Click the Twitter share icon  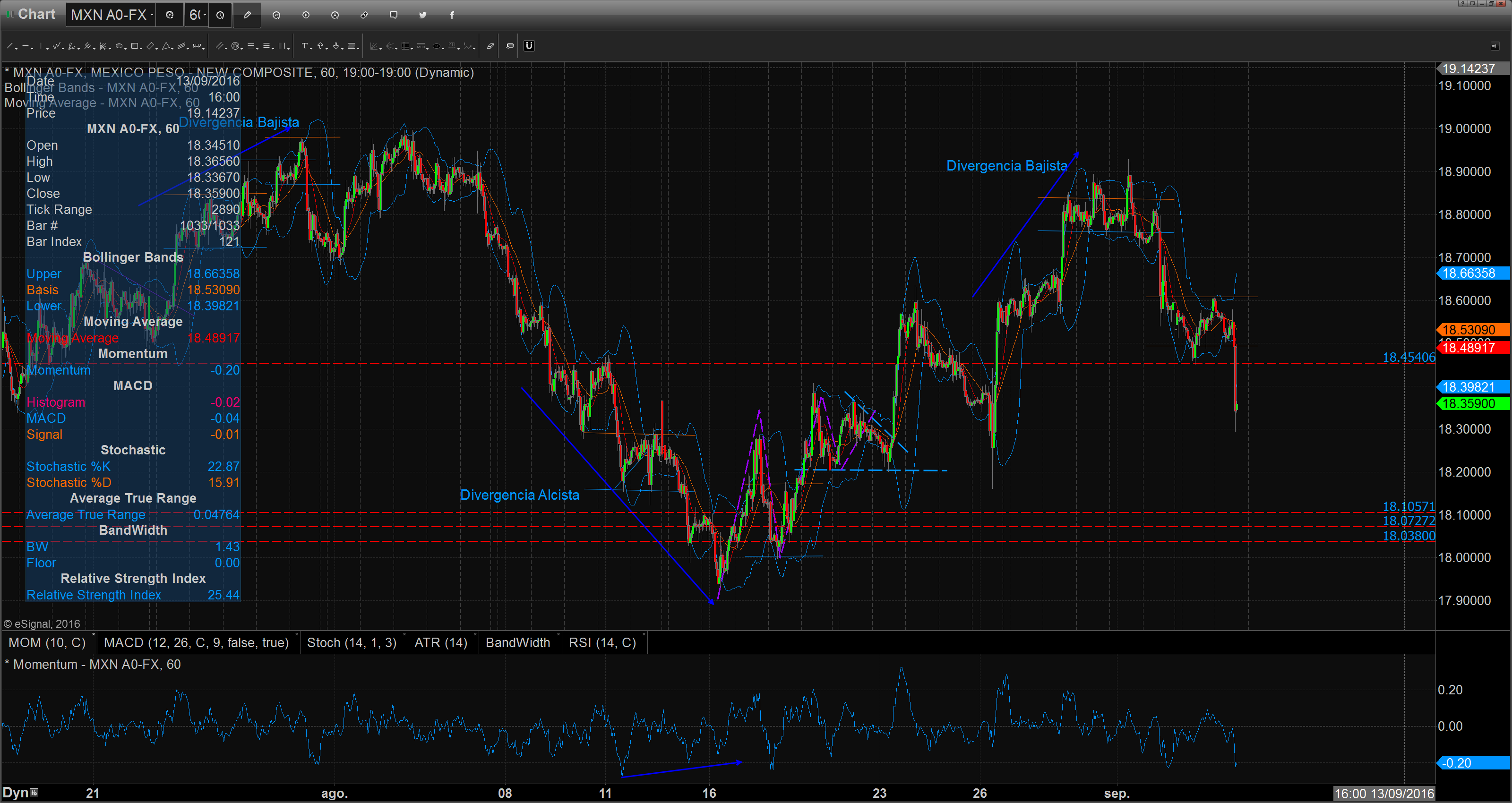(422, 15)
